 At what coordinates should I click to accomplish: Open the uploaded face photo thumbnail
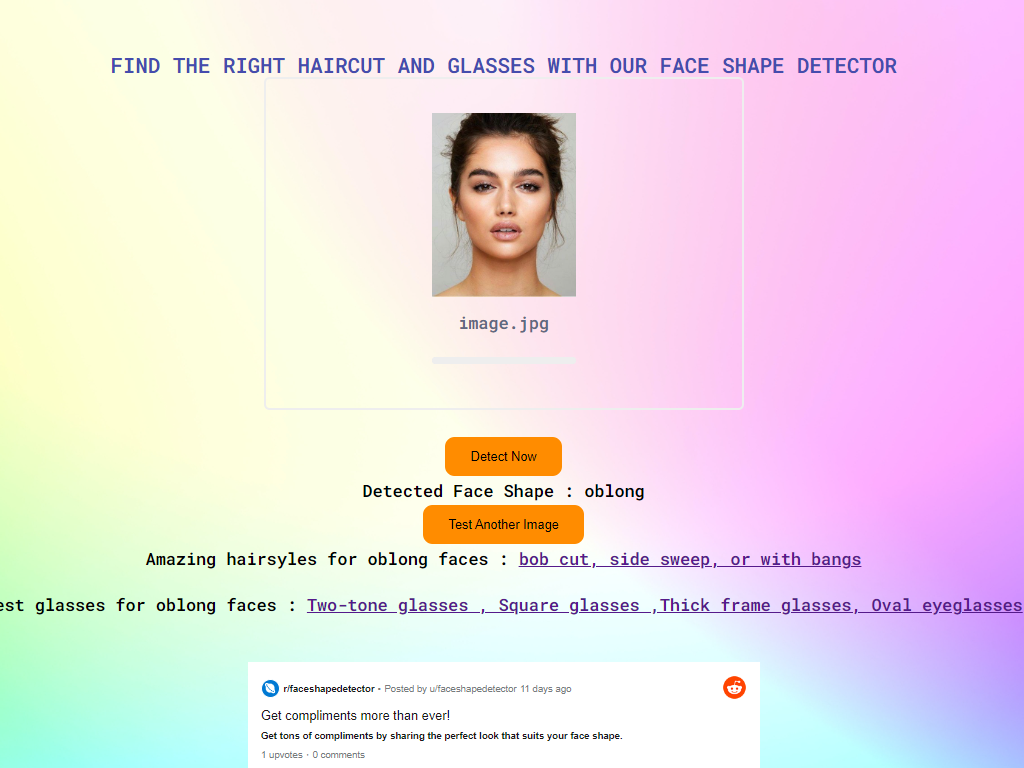[x=504, y=204]
